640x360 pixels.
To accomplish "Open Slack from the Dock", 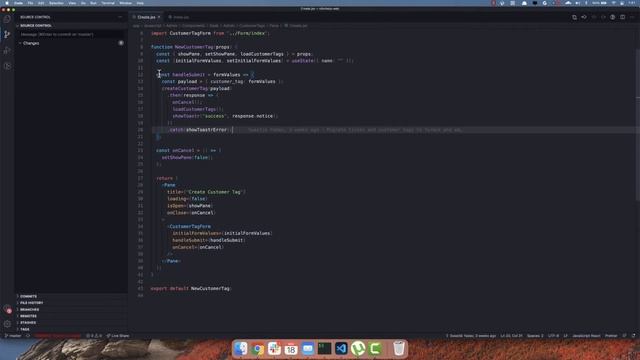I will click(274, 349).
